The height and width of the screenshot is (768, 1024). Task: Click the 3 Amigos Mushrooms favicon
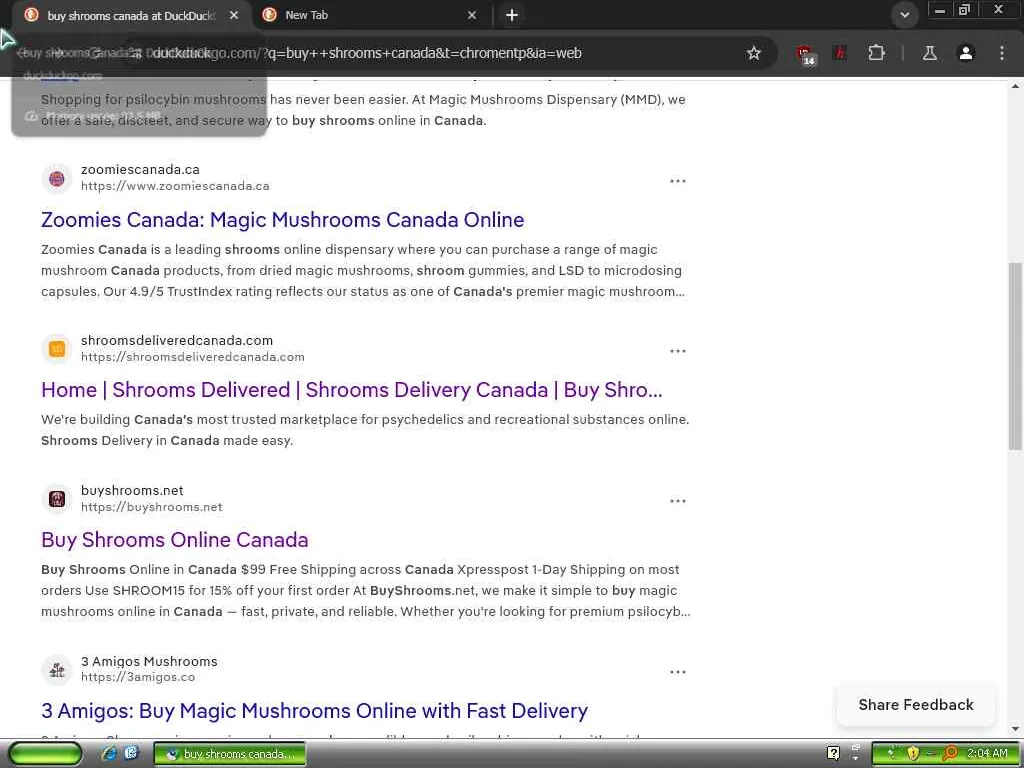pos(57,669)
